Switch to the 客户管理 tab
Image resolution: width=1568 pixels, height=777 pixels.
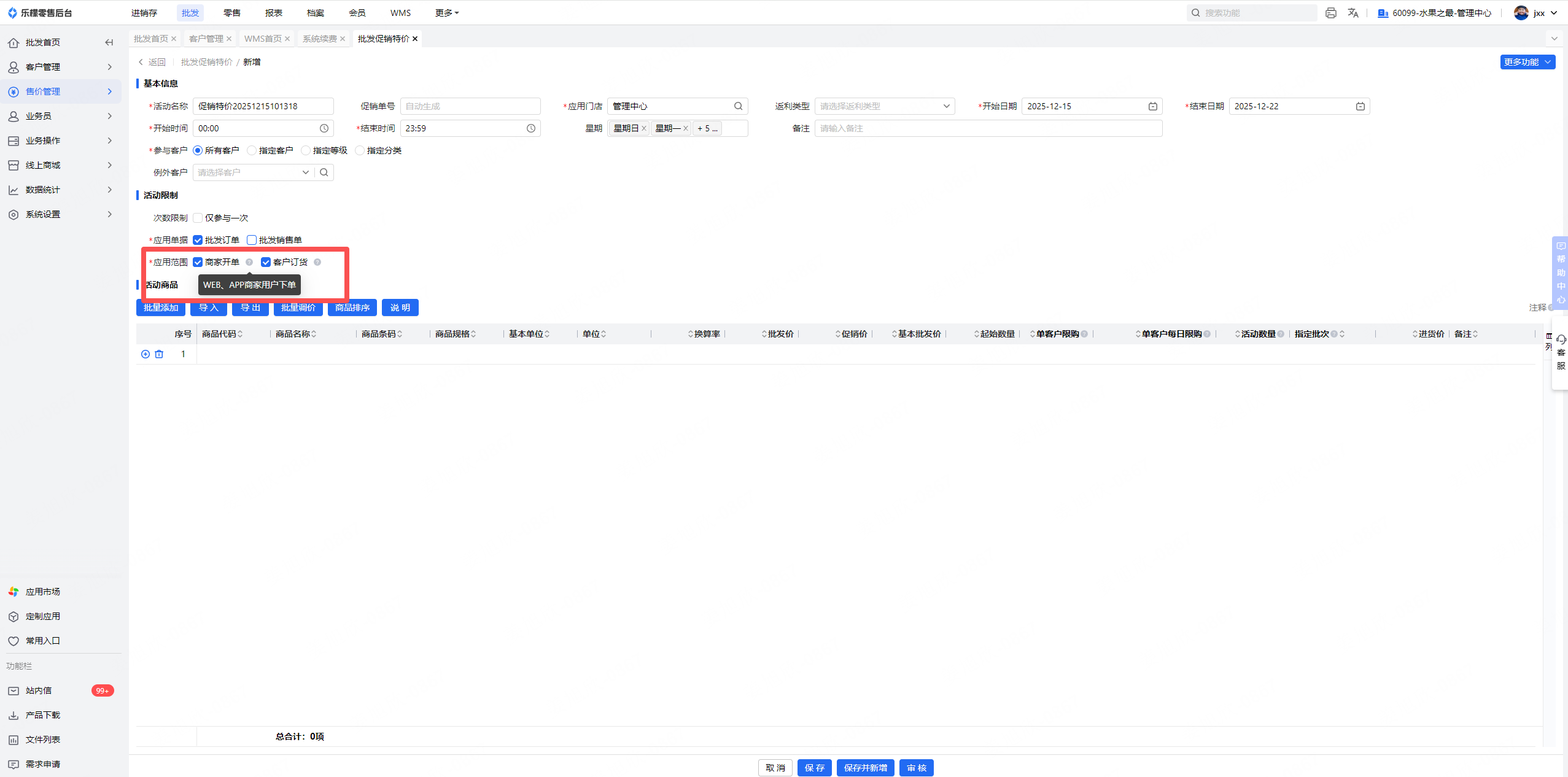(x=206, y=39)
